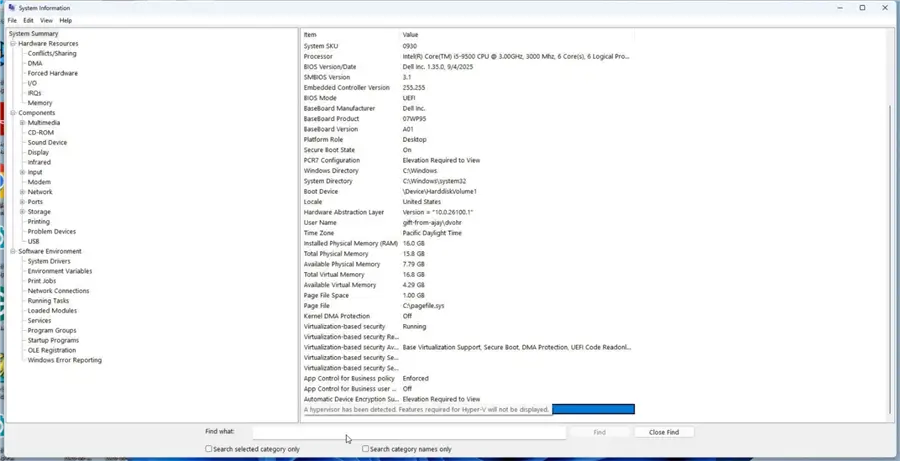Select the Infrared tree item
The height and width of the screenshot is (461, 900).
click(x=39, y=162)
